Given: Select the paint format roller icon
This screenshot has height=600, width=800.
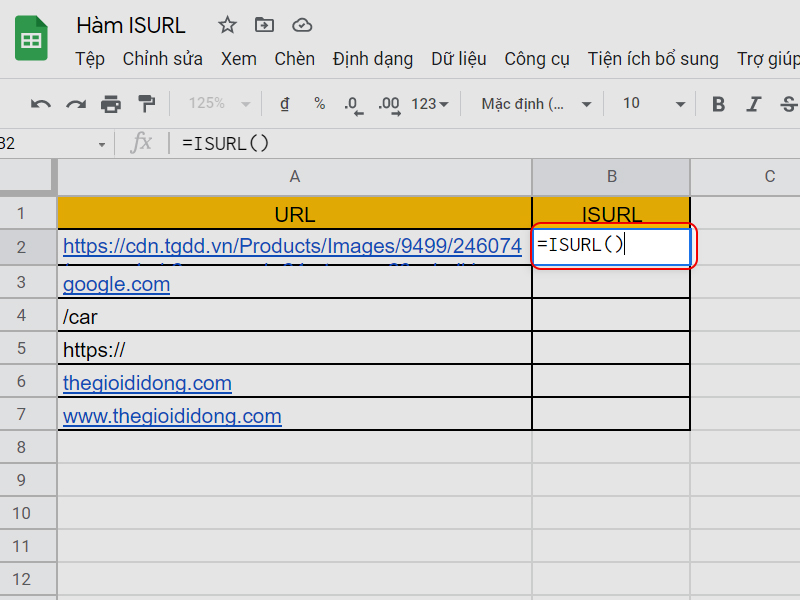Looking at the screenshot, I should pyautogui.click(x=147, y=104).
